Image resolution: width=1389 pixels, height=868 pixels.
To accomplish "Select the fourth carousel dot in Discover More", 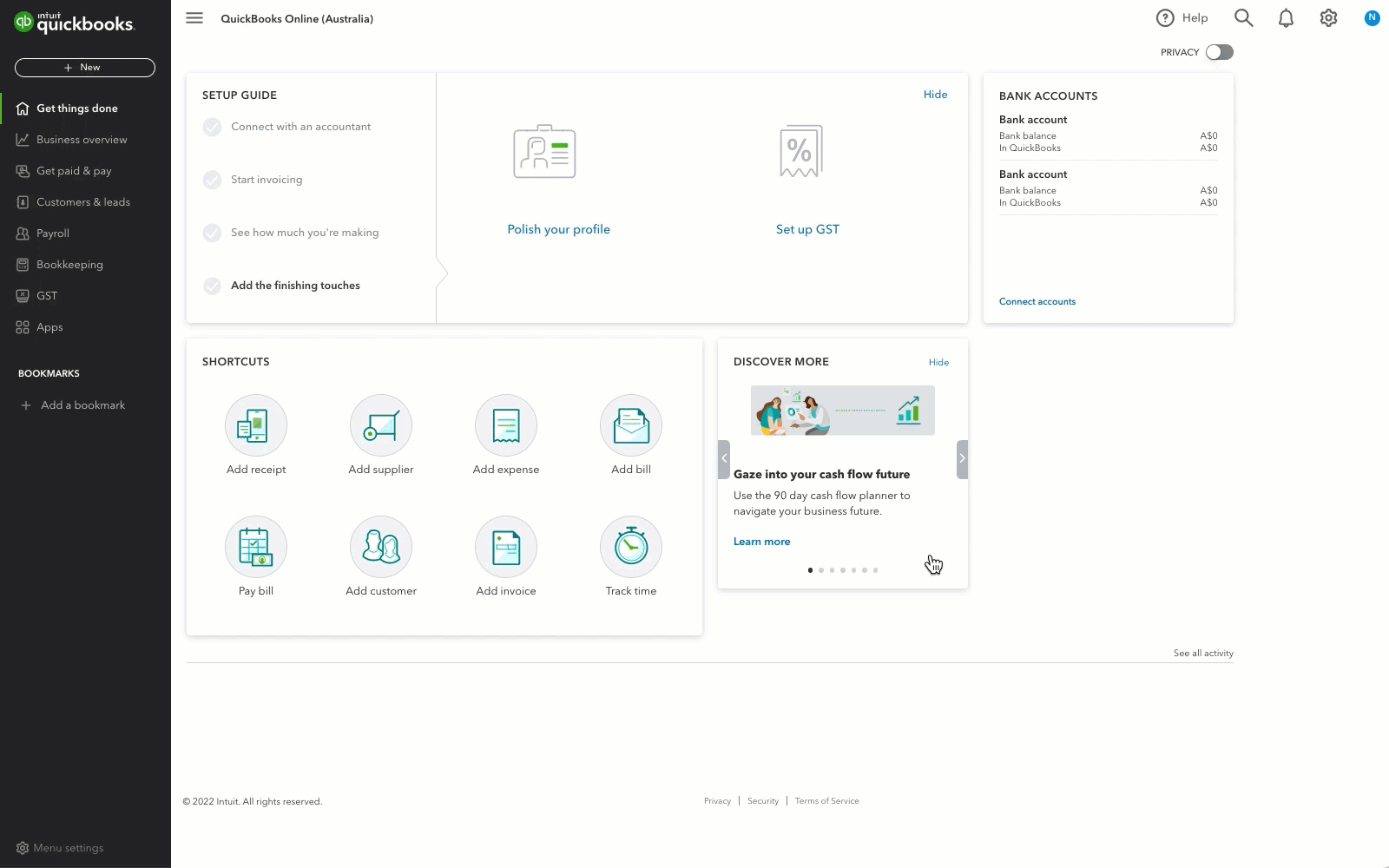I will [x=843, y=570].
